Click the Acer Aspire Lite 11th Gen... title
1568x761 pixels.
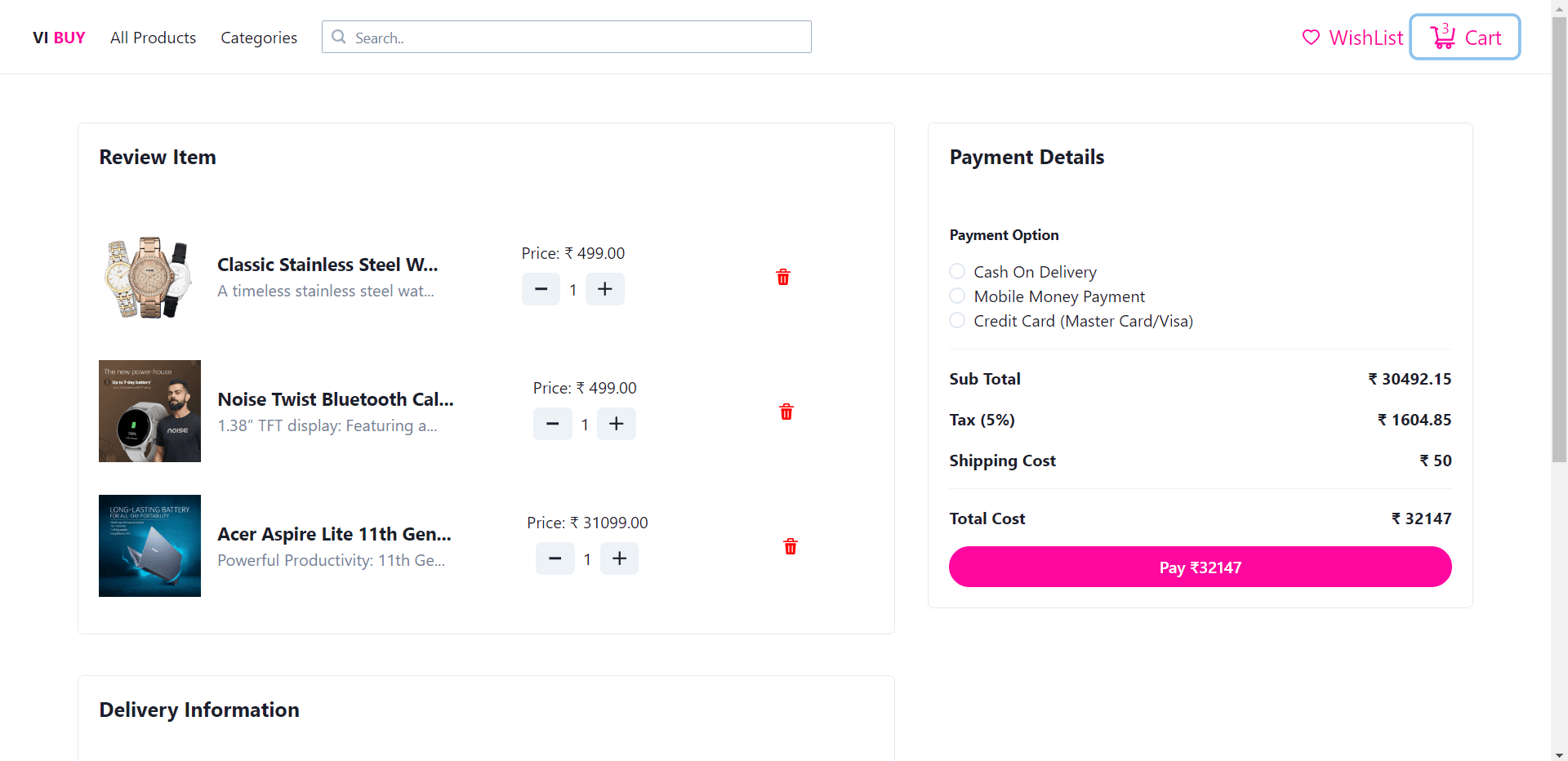(x=334, y=534)
